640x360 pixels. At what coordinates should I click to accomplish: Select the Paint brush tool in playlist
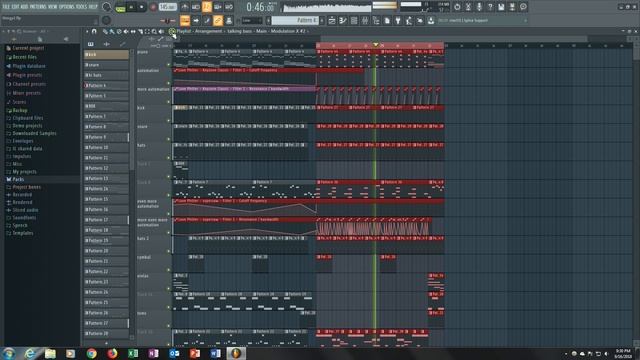tap(112, 31)
